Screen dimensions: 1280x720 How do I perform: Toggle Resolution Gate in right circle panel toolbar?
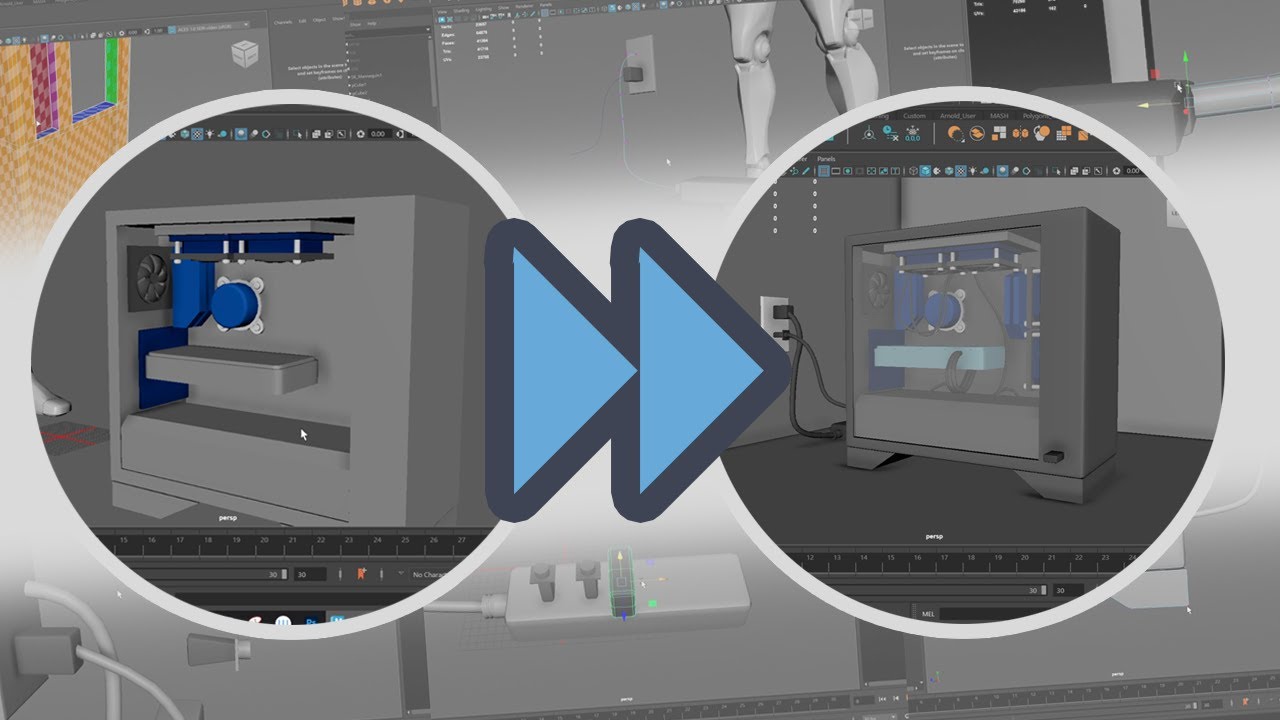point(847,170)
